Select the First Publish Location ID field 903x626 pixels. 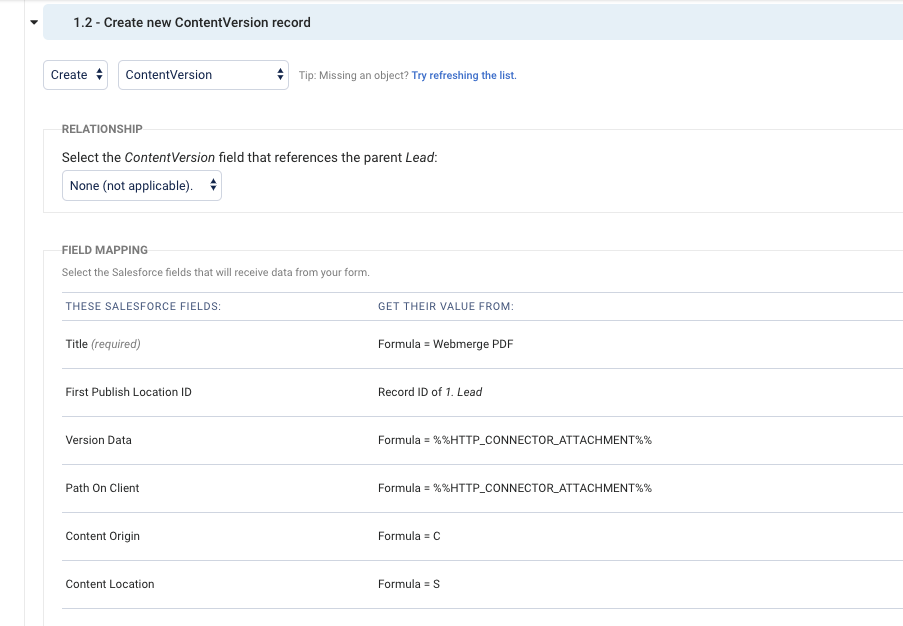[128, 392]
